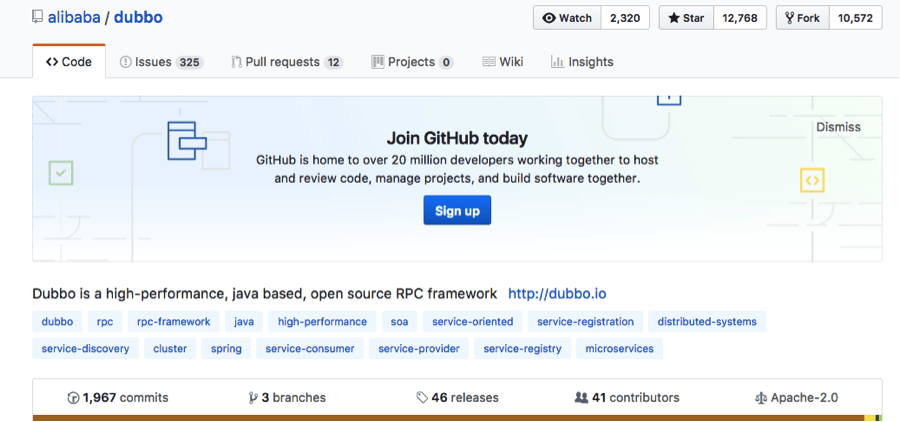
Task: Click the alibaba owner link
Action: pos(74,18)
